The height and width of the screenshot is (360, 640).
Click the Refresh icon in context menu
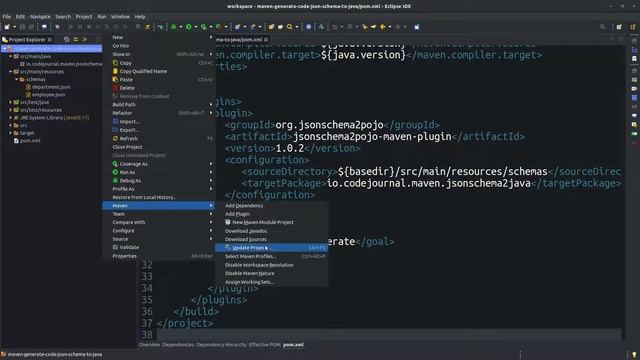click(x=116, y=139)
